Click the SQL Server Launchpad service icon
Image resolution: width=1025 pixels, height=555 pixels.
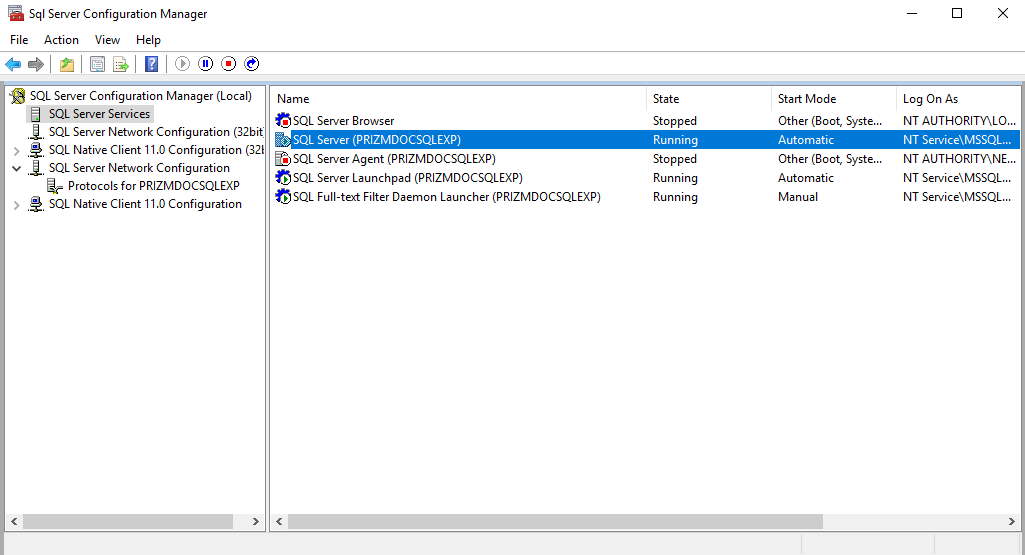(283, 178)
